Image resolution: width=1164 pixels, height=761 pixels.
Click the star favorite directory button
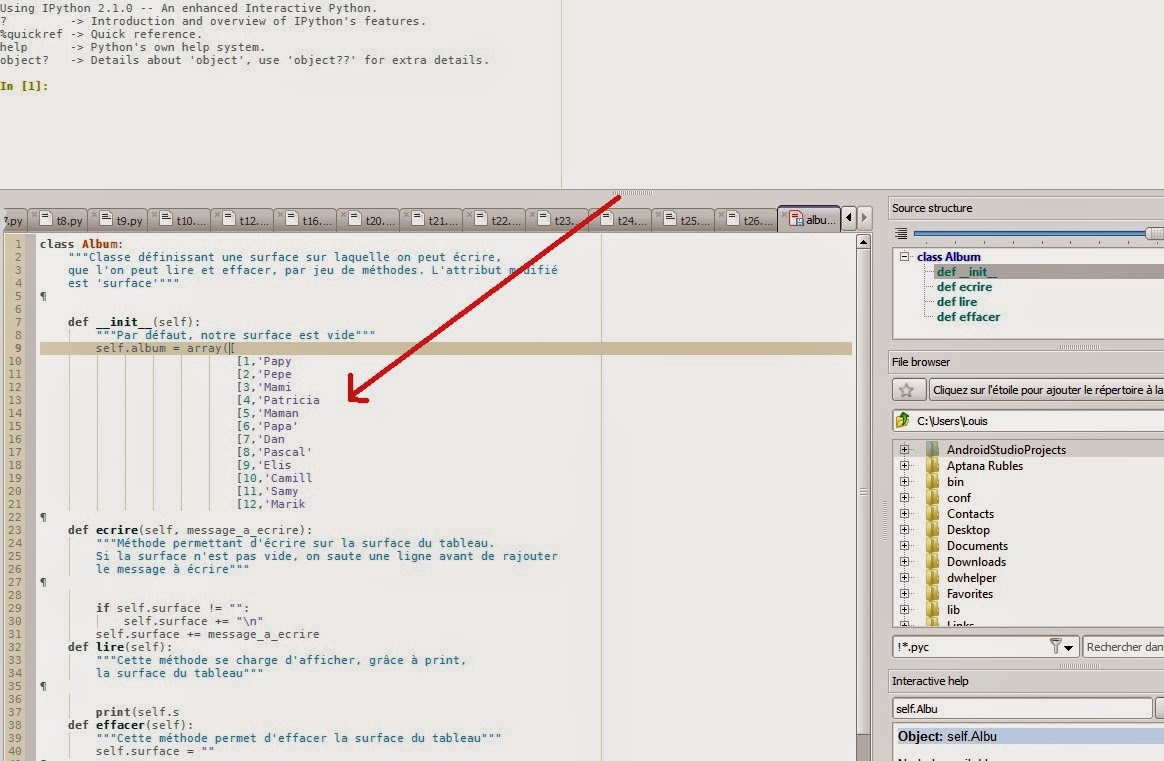pyautogui.click(x=909, y=390)
